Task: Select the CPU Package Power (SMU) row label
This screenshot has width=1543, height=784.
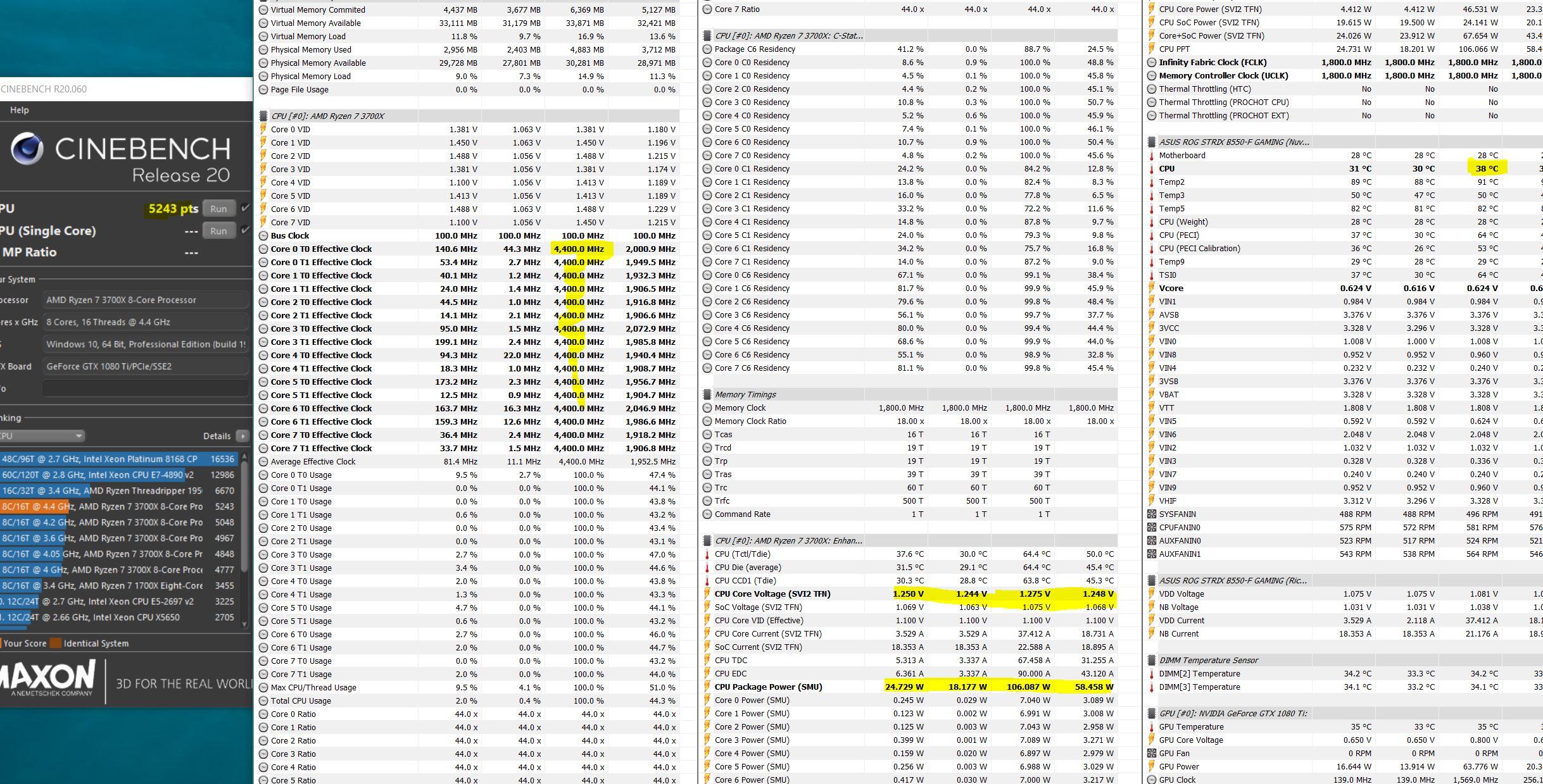Action: coord(768,687)
